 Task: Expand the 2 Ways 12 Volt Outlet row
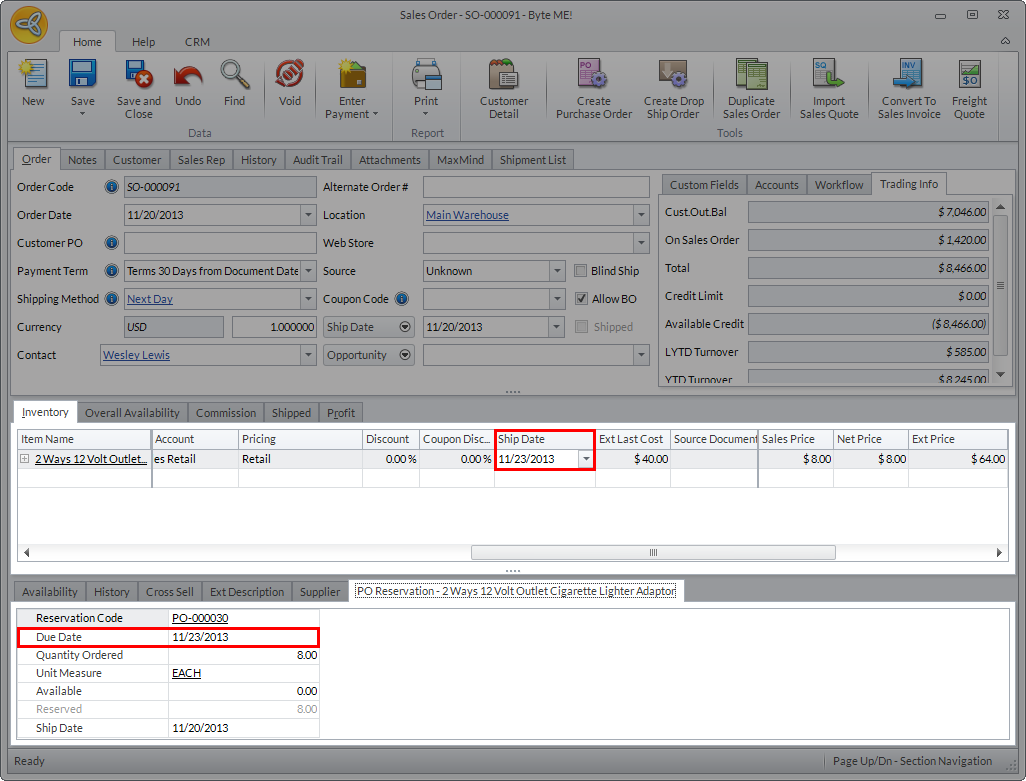click(25, 459)
